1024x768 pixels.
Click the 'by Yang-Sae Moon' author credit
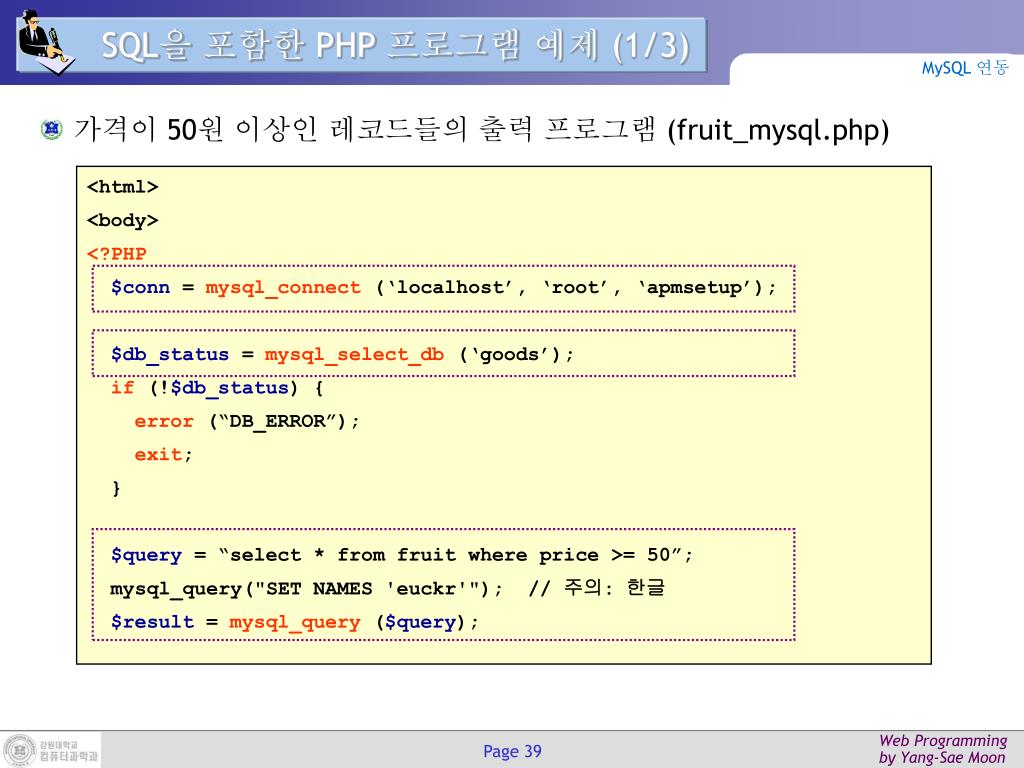coord(942,758)
